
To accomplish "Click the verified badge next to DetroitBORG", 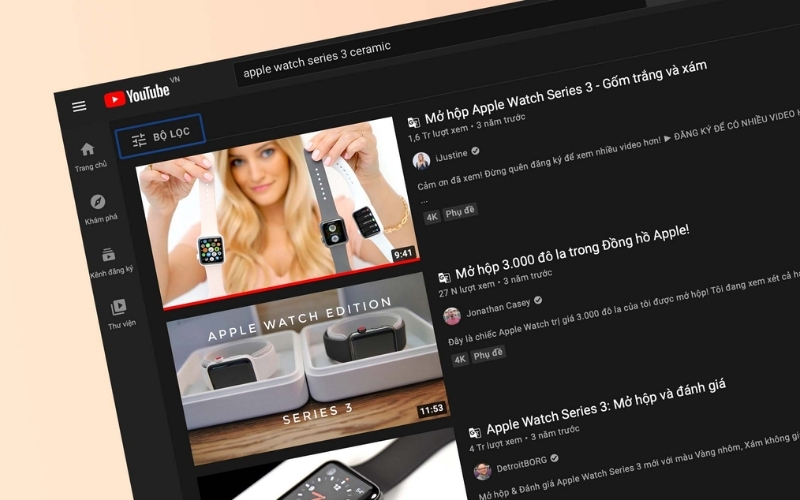I will [554, 458].
